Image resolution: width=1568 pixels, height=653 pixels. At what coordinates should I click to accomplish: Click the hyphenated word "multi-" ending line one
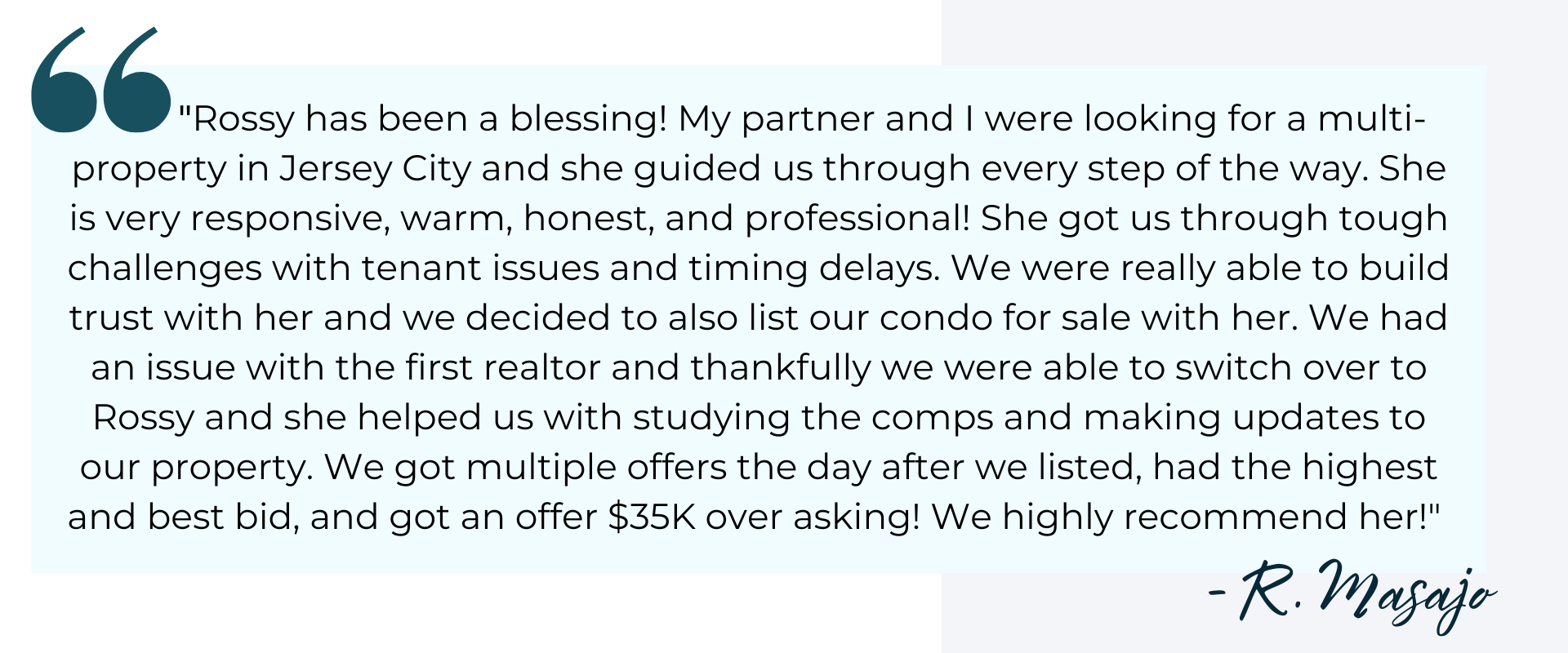coord(1371,119)
